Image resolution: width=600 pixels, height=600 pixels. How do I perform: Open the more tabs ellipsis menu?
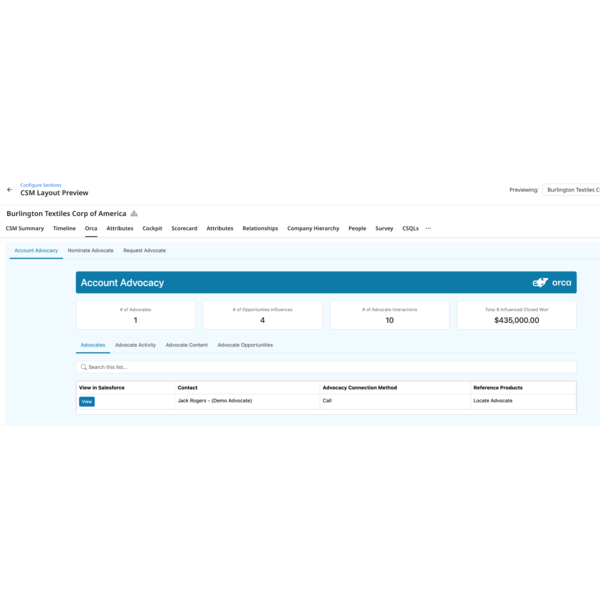(428, 228)
